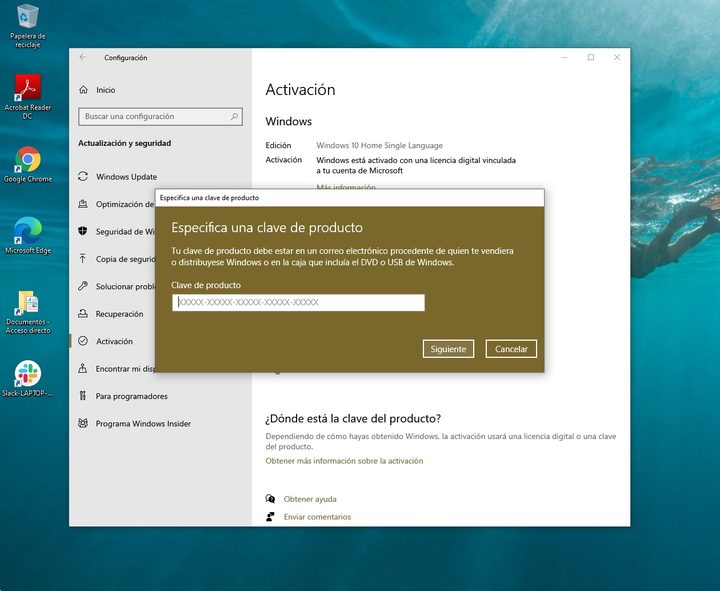Click the Actualización y seguridad heading
720x591 pixels.
tap(124, 143)
